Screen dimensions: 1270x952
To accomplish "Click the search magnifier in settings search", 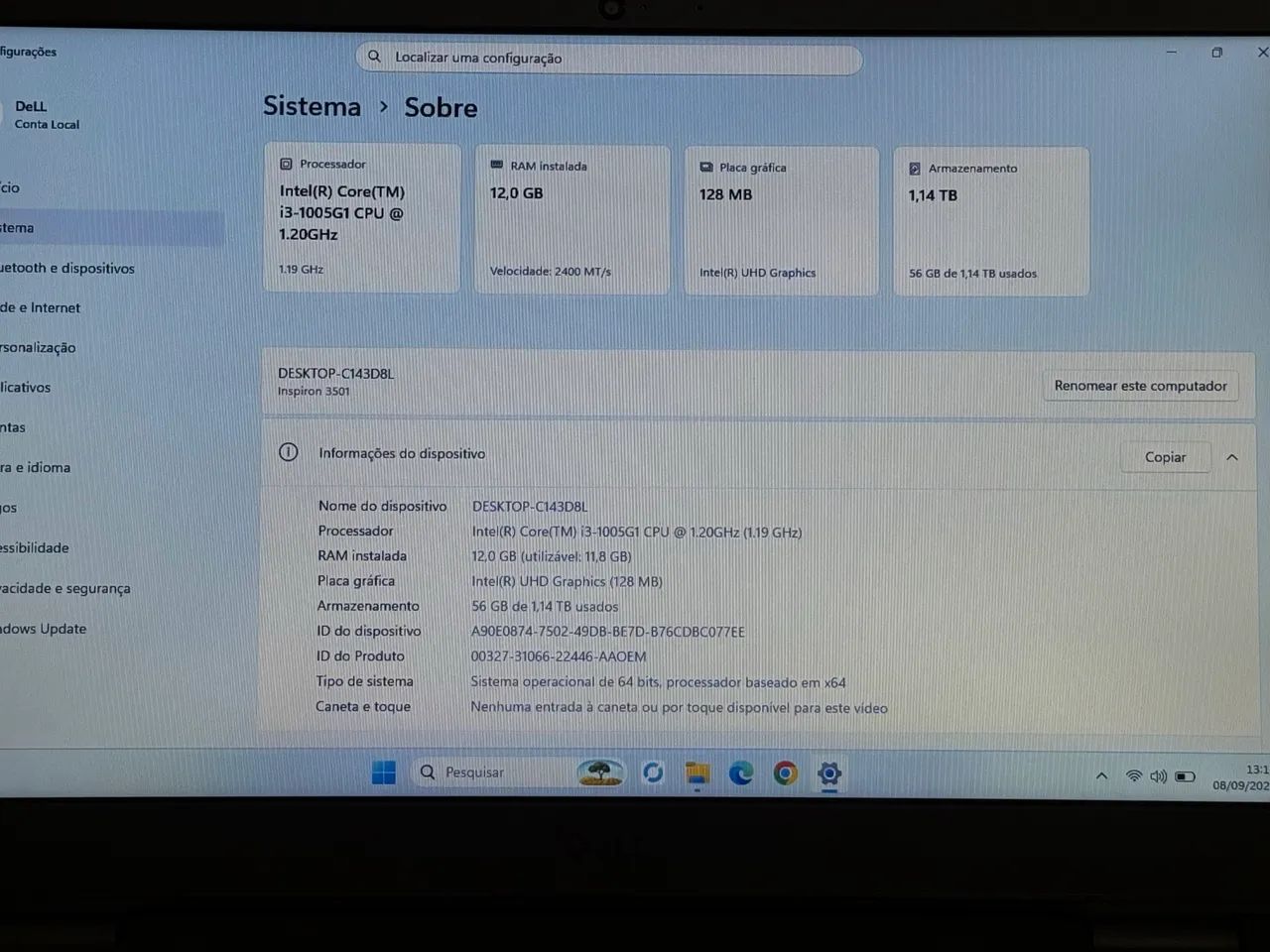I will [x=374, y=57].
